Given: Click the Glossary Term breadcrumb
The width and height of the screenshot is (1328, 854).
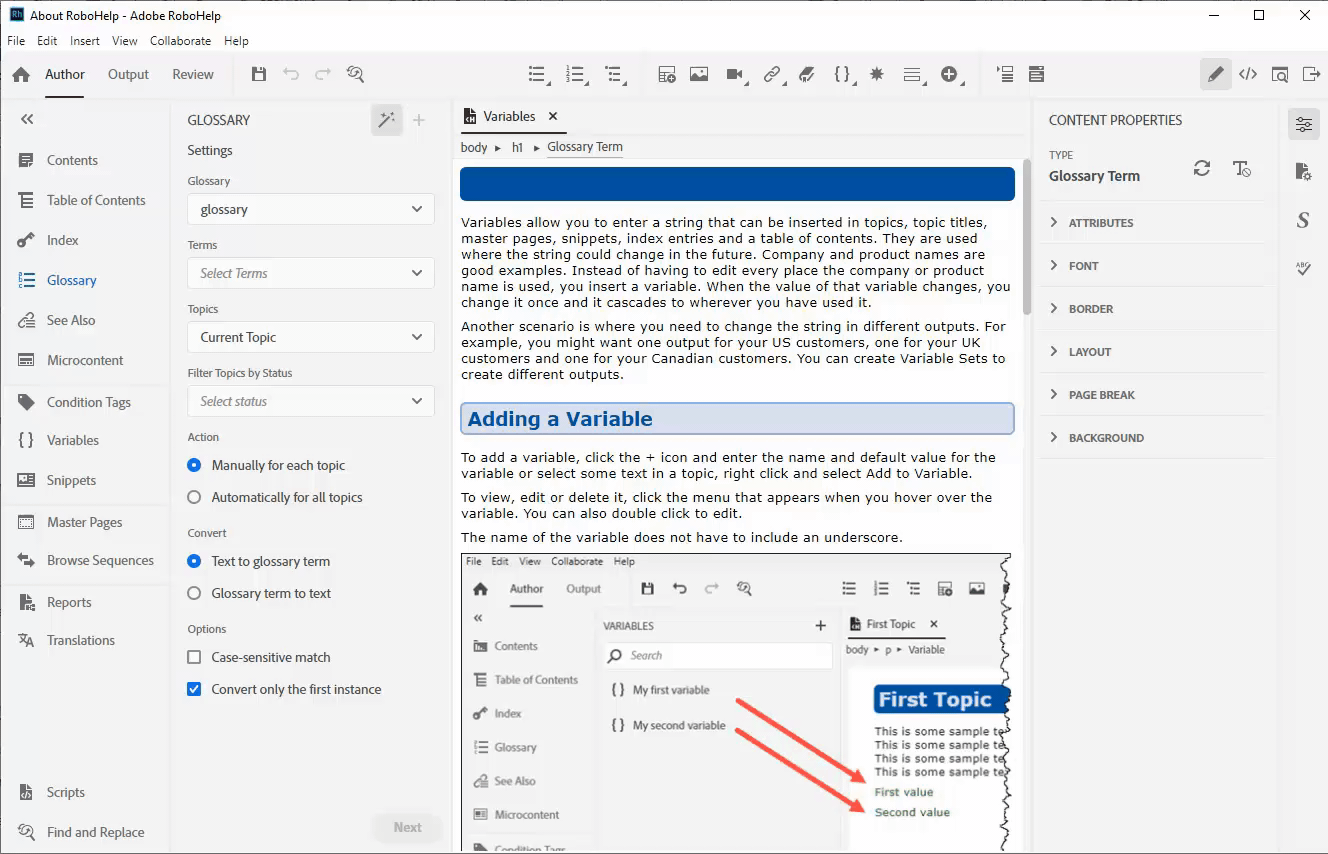Looking at the screenshot, I should [585, 147].
